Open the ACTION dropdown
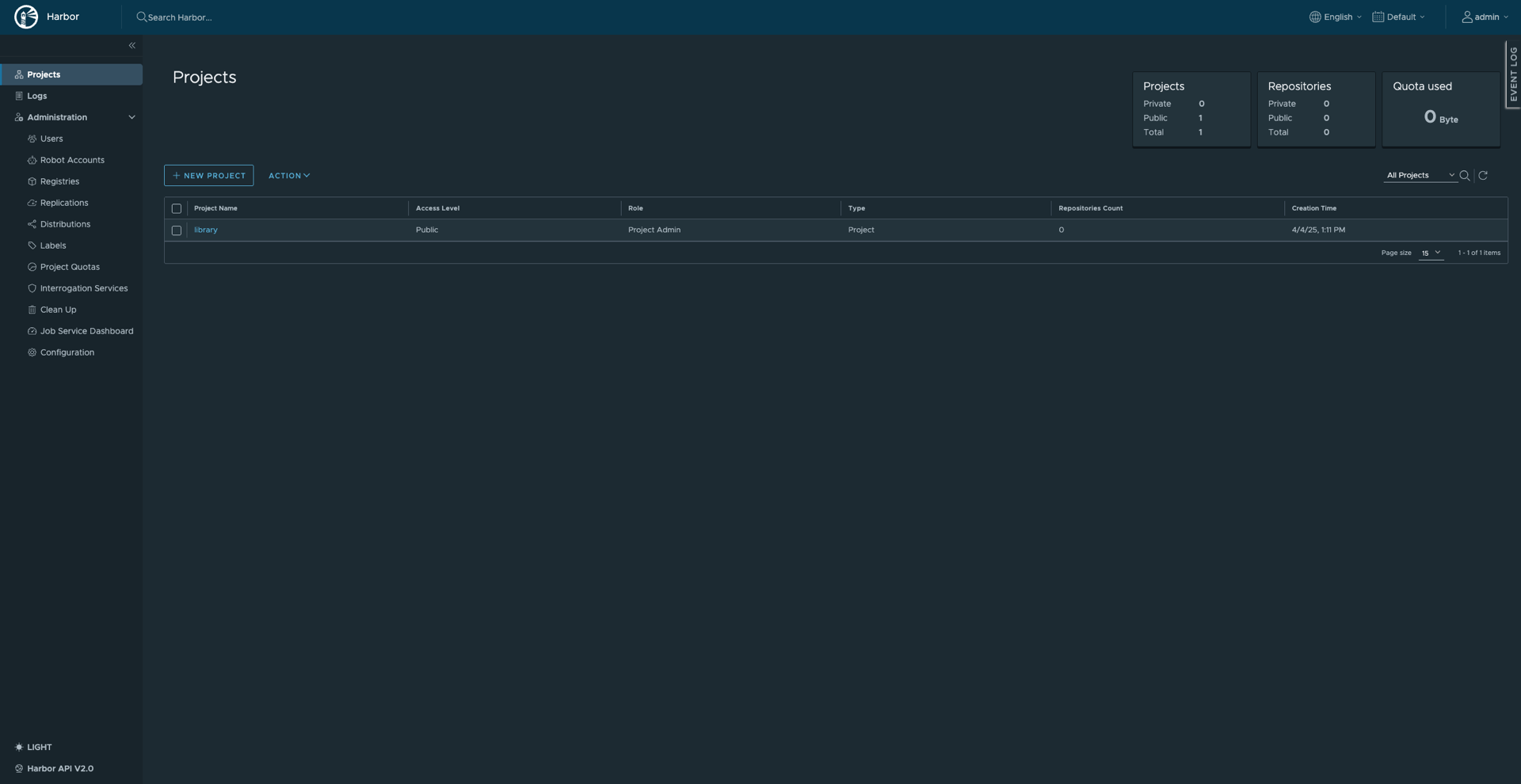Image resolution: width=1521 pixels, height=784 pixels. click(x=288, y=175)
